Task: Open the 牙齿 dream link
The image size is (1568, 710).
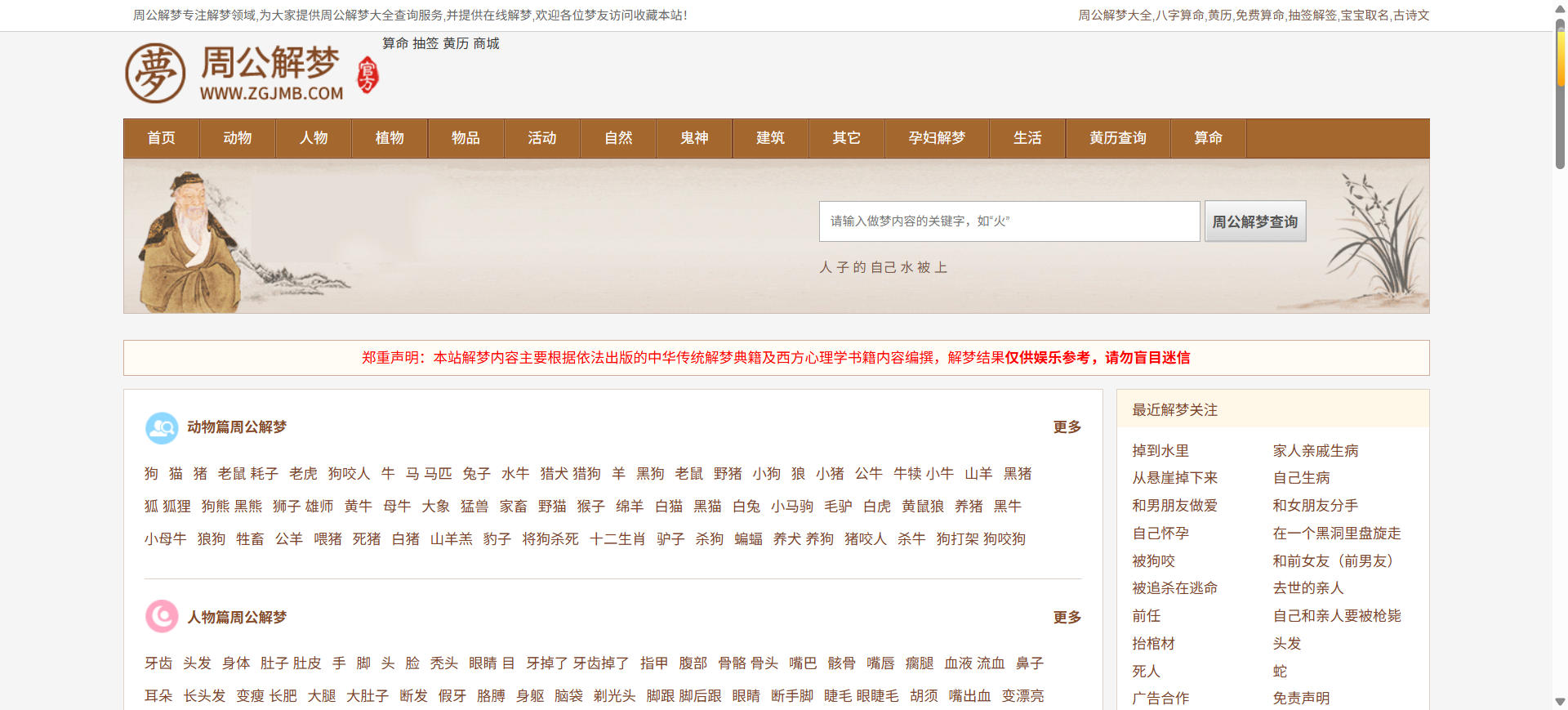Action: pyautogui.click(x=158, y=663)
